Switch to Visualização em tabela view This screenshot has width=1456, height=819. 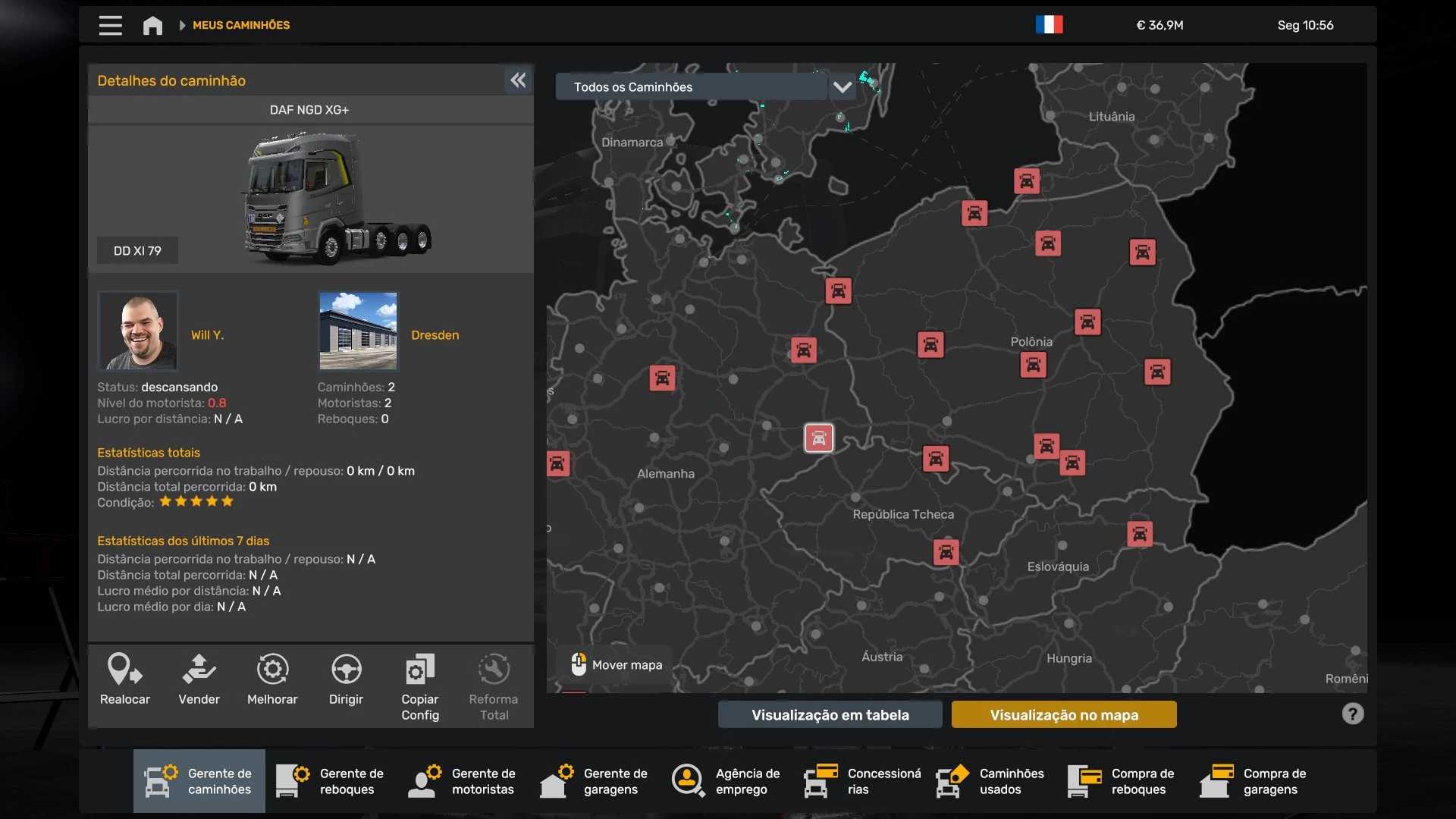(x=830, y=714)
